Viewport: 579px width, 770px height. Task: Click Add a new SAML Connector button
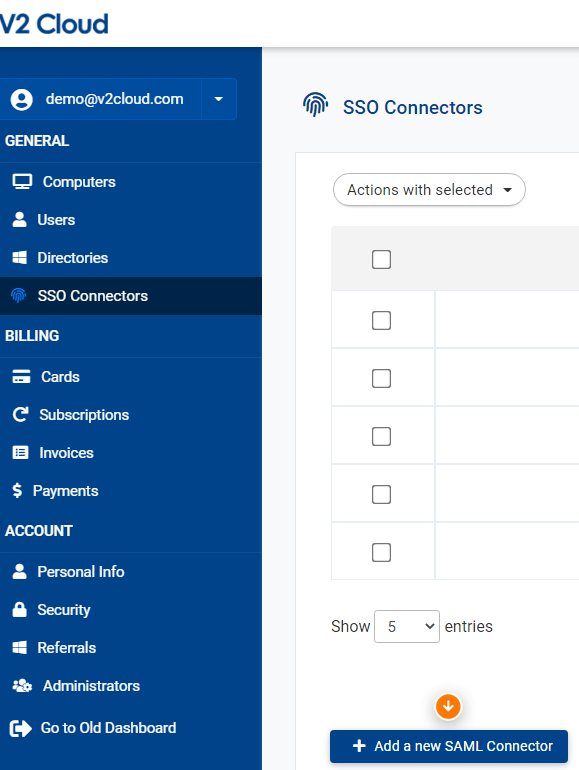point(449,746)
